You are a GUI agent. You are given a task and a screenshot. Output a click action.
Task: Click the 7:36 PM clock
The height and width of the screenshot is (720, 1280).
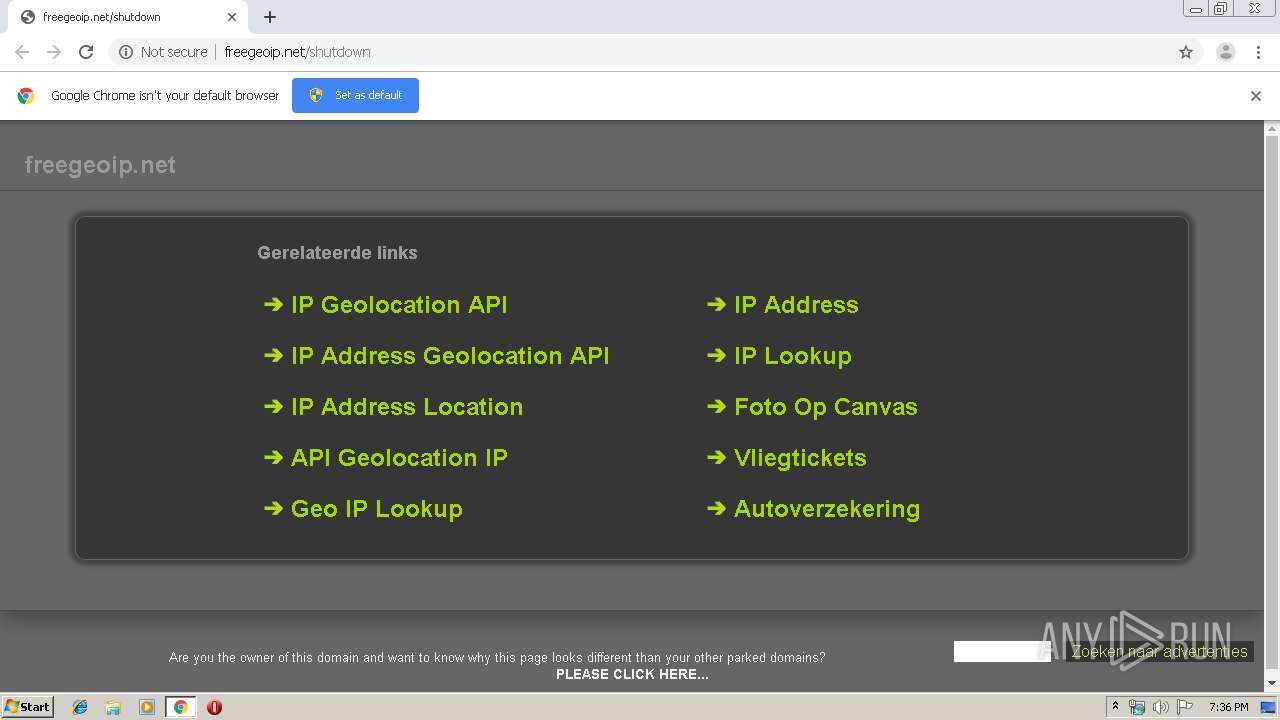pyautogui.click(x=1228, y=707)
